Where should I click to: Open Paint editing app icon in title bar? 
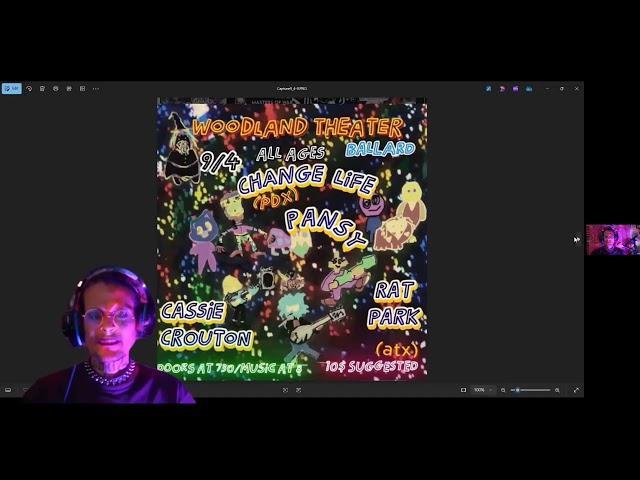(489, 89)
